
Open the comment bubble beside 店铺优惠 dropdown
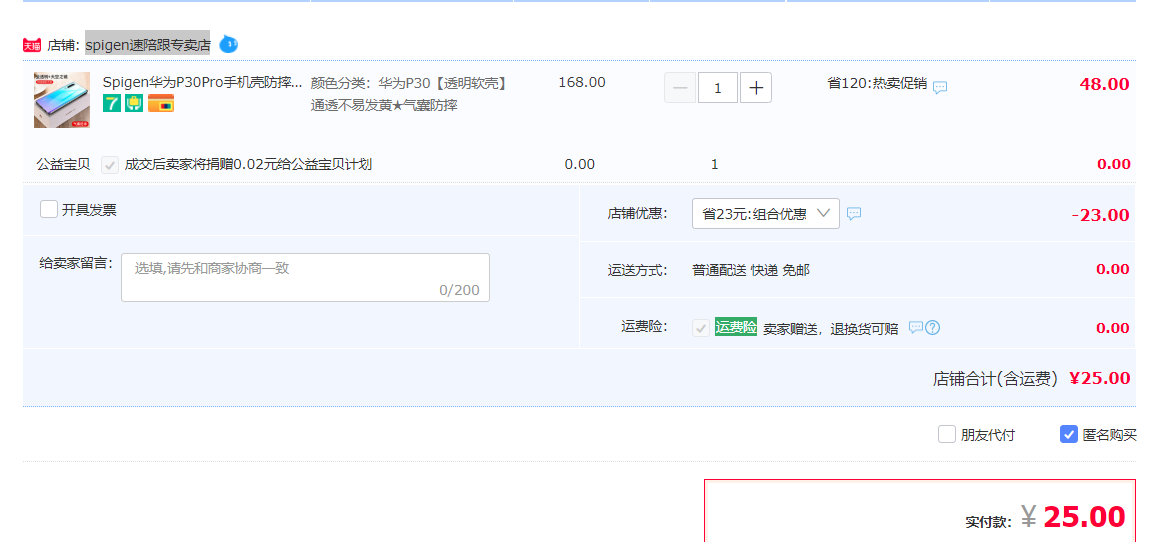click(854, 213)
